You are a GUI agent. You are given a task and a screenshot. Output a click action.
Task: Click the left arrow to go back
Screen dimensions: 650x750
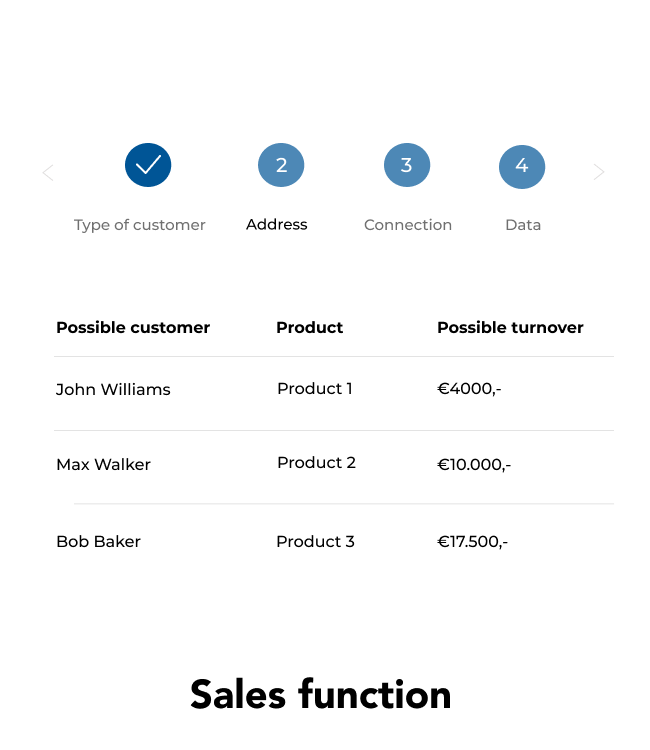[x=48, y=172]
